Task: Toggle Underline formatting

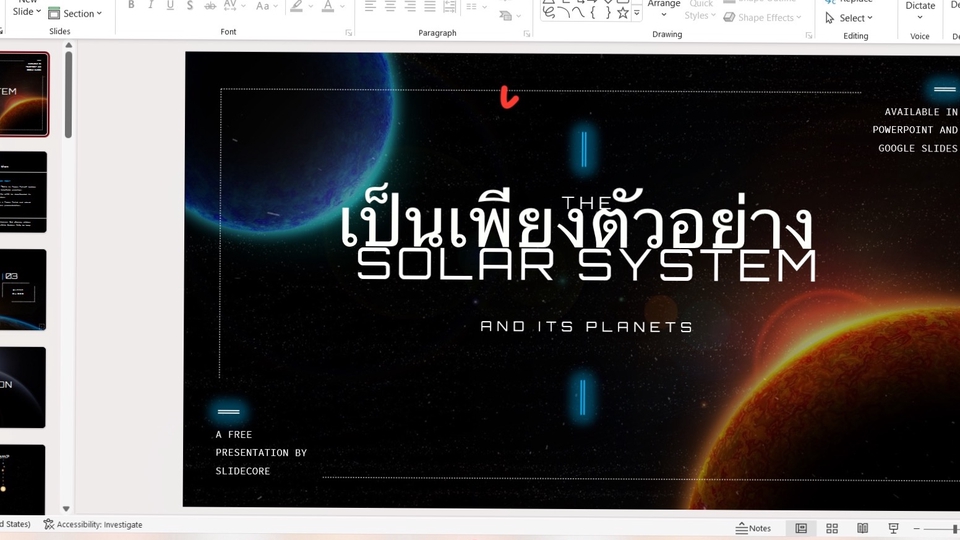Action: [170, 5]
